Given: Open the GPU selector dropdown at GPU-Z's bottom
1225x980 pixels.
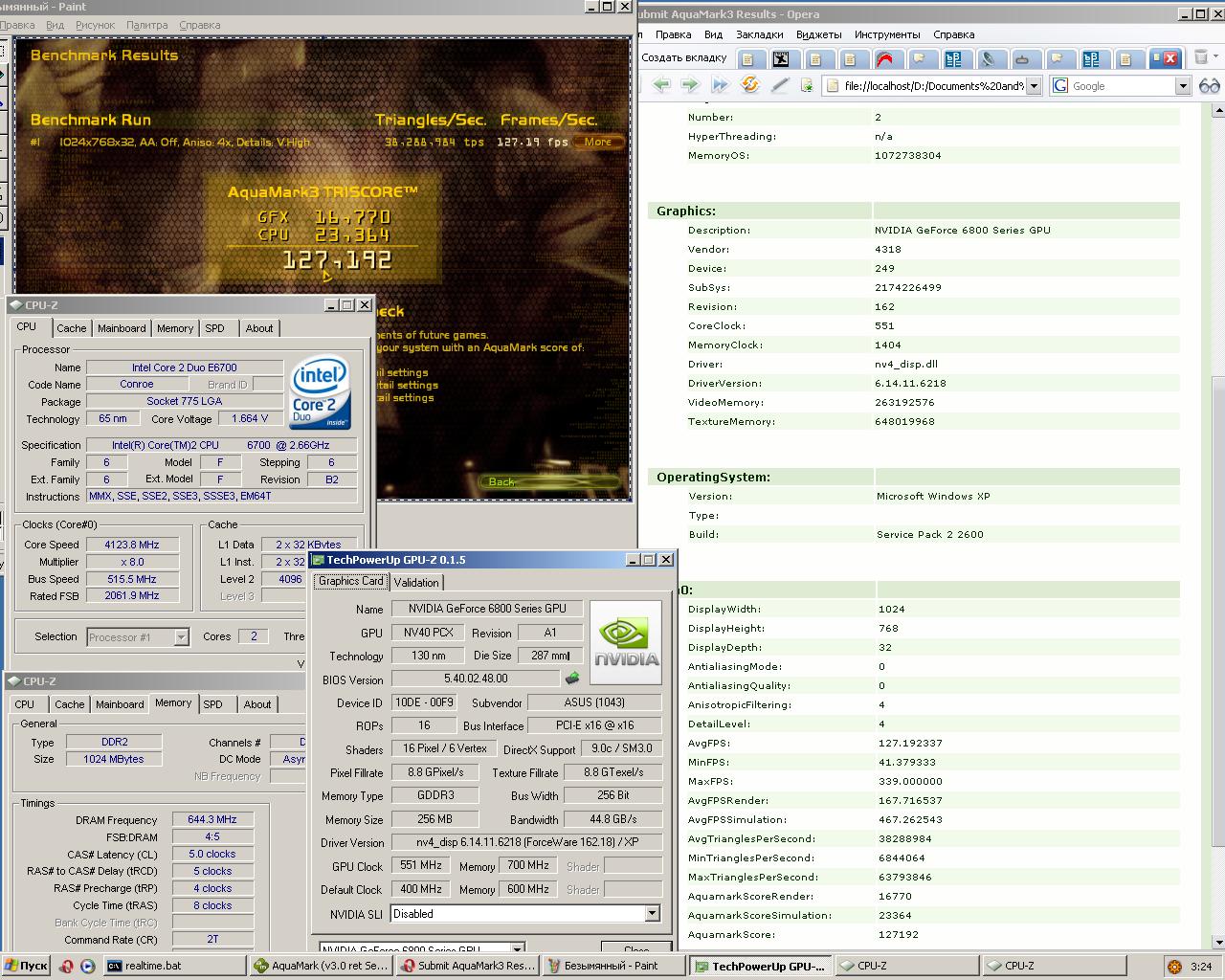Looking at the screenshot, I should 517,949.
